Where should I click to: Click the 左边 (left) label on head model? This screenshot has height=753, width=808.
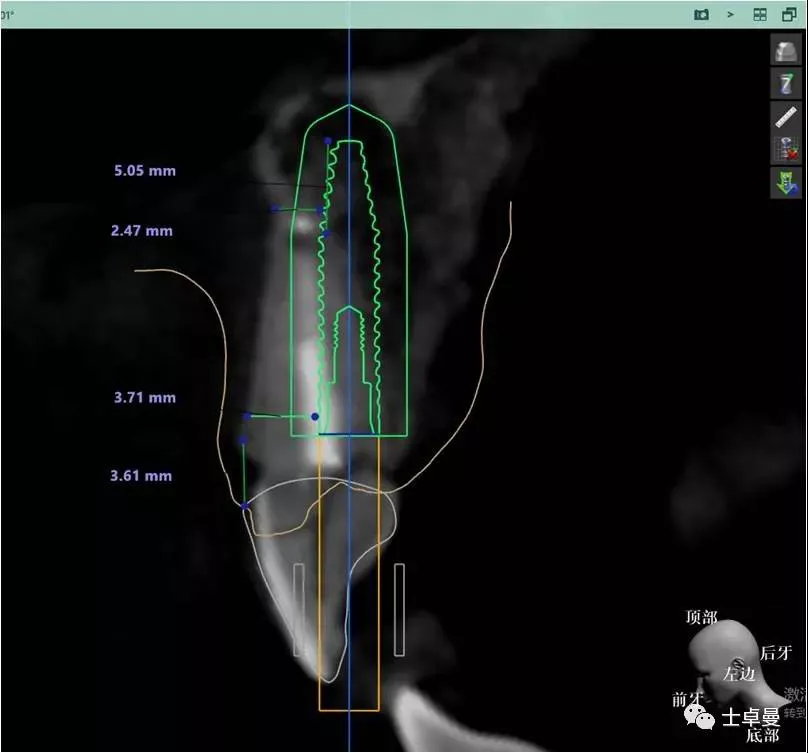pyautogui.click(x=739, y=674)
